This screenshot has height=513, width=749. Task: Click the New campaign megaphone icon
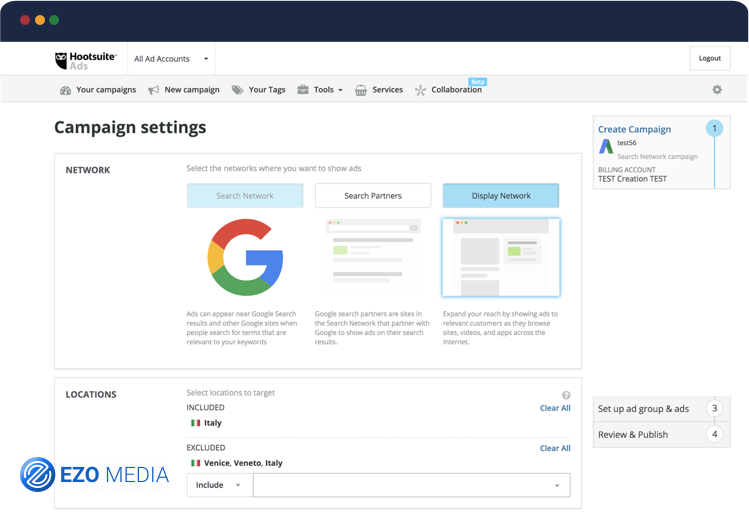(153, 90)
